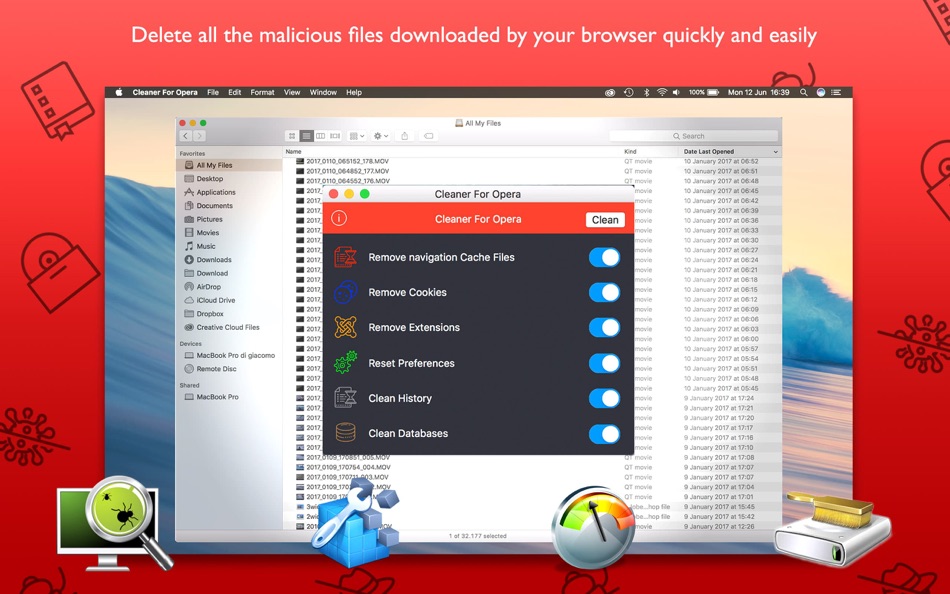950x594 pixels.
Task: Open Finder arrange-by dropdown
Action: pyautogui.click(x=357, y=136)
